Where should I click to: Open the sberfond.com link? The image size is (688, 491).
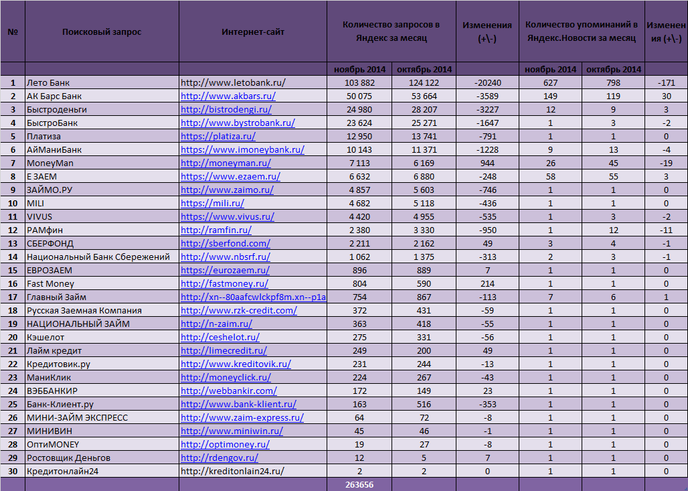pyautogui.click(x=226, y=244)
